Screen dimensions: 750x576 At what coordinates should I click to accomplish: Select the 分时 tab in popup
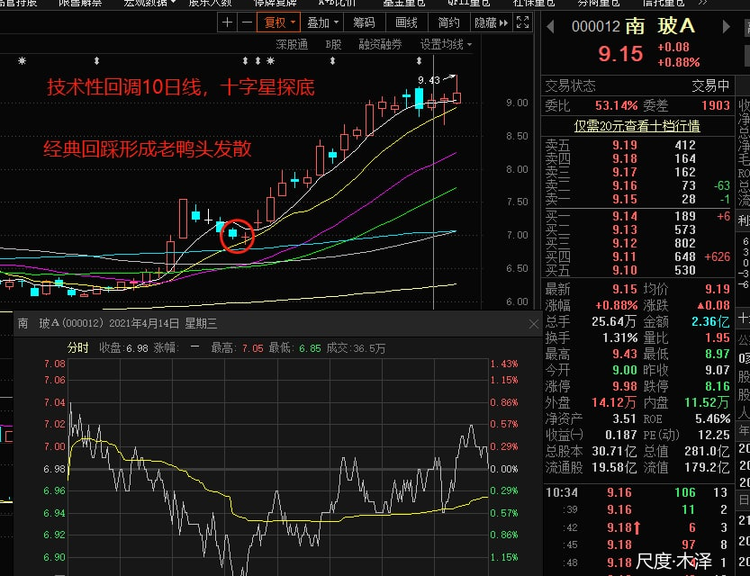point(77,348)
